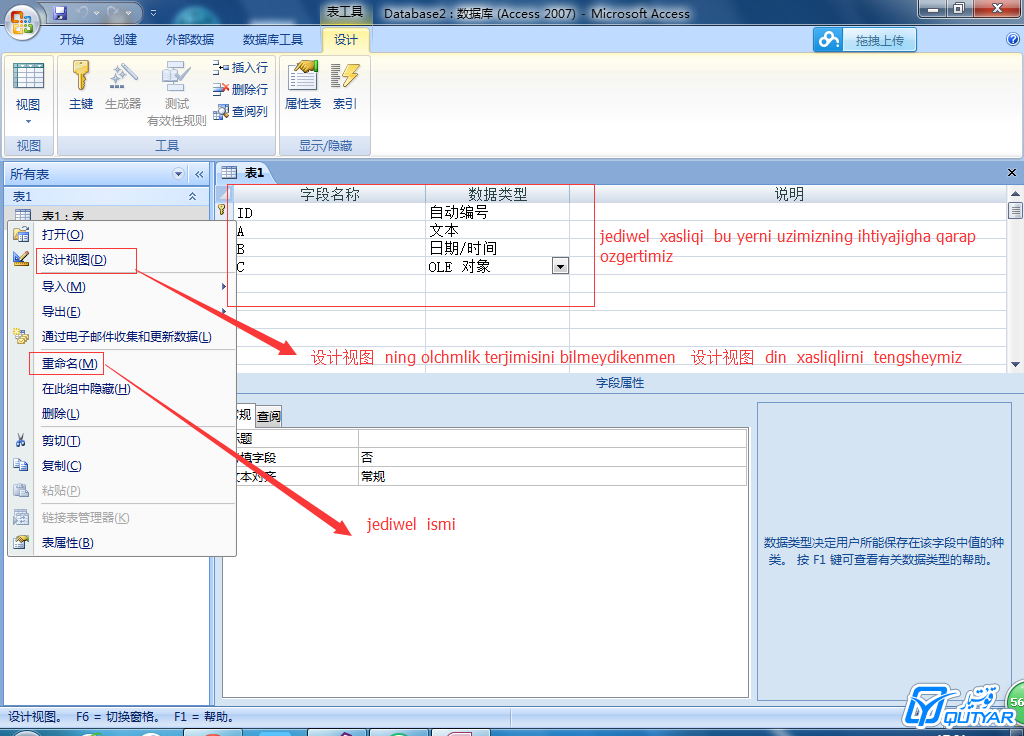Select 在此组中隐藏(H) menu item

[x=122, y=389]
